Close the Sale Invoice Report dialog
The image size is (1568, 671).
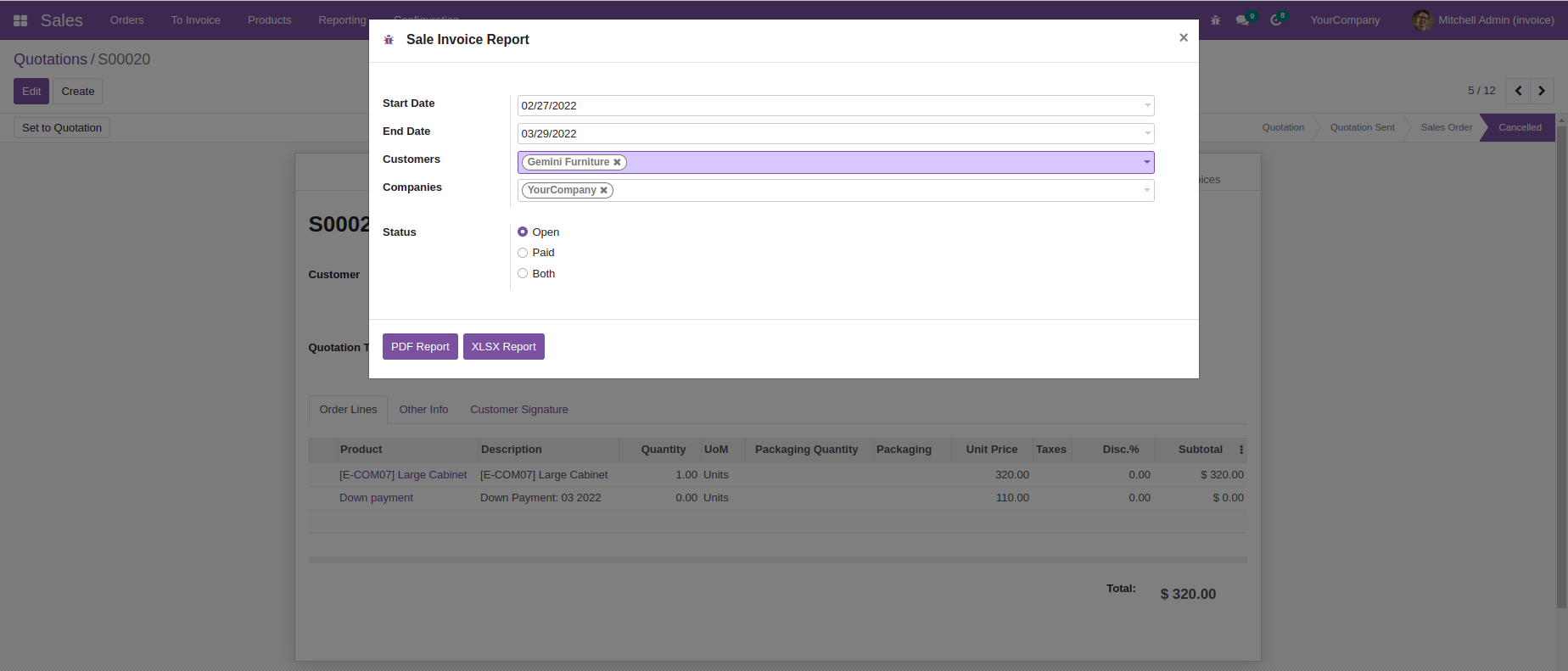click(1183, 37)
